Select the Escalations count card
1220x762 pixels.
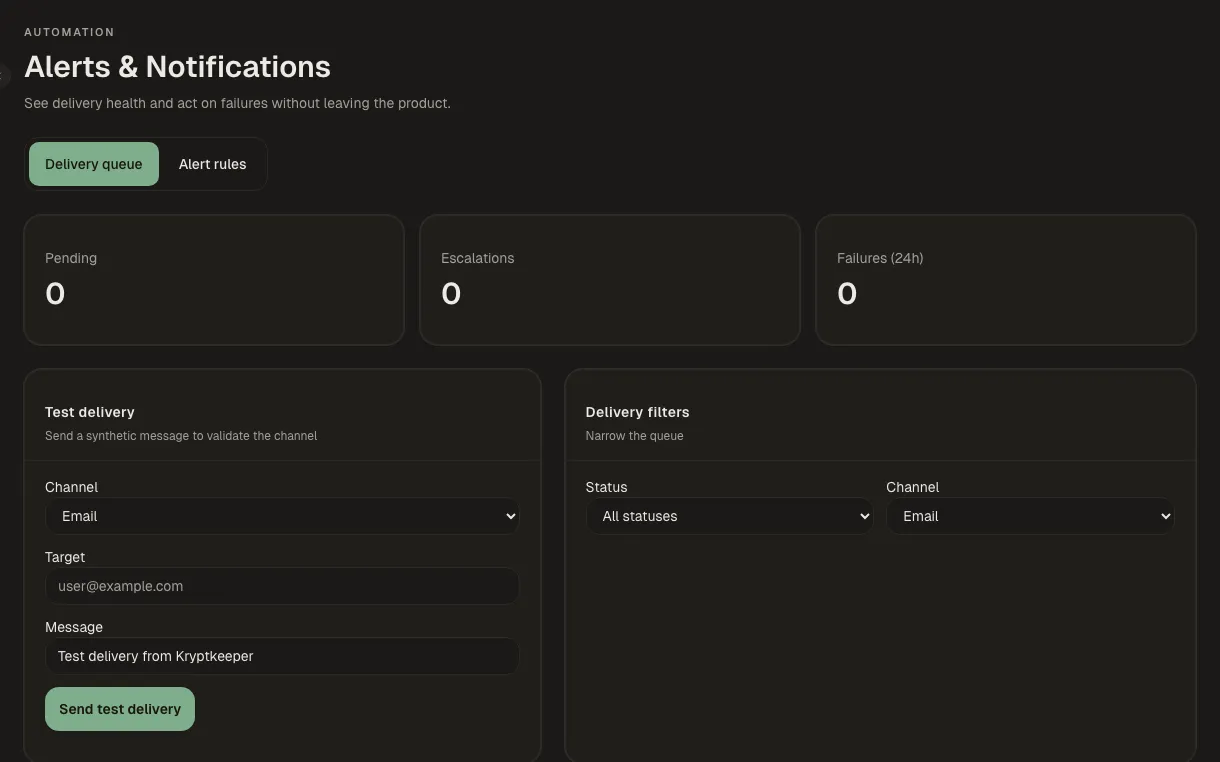pyautogui.click(x=610, y=280)
